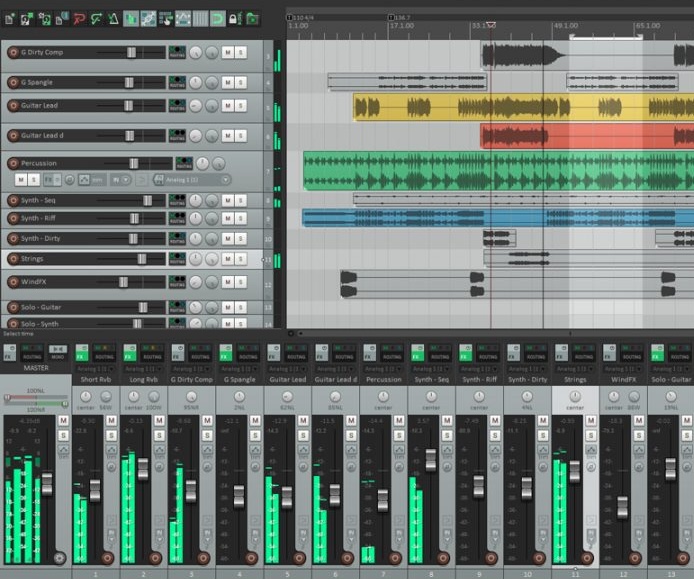
Task: Open input dropdown on Long Rvb strip
Action: pos(143,369)
